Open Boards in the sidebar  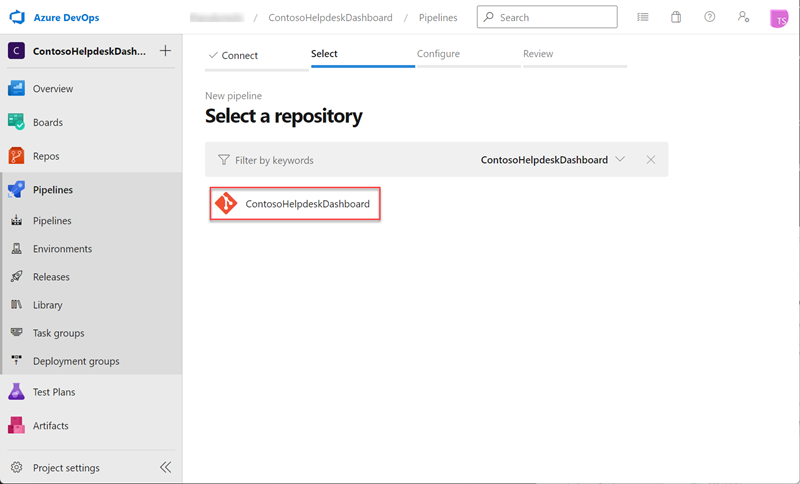pos(48,122)
